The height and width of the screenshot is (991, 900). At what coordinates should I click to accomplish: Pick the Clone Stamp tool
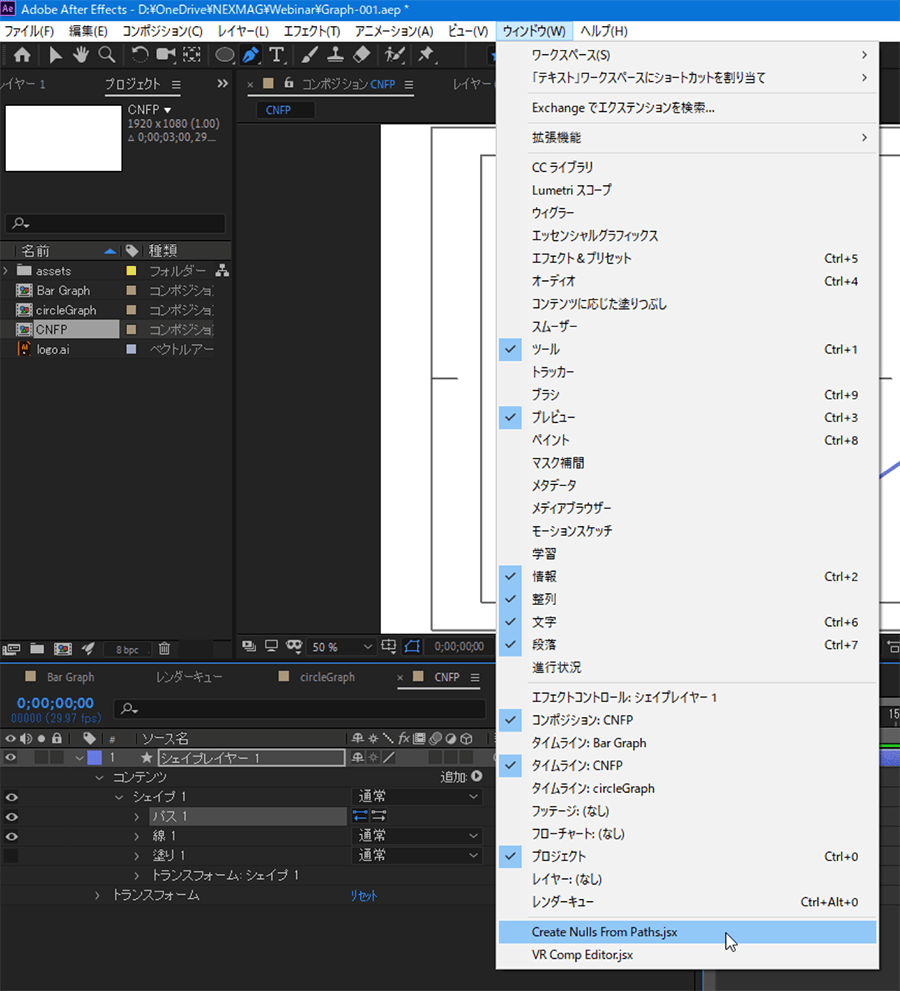tap(337, 54)
